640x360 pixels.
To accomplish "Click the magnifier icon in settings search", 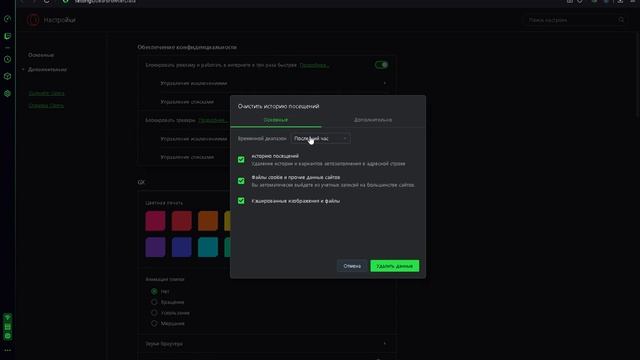I will (x=621, y=20).
